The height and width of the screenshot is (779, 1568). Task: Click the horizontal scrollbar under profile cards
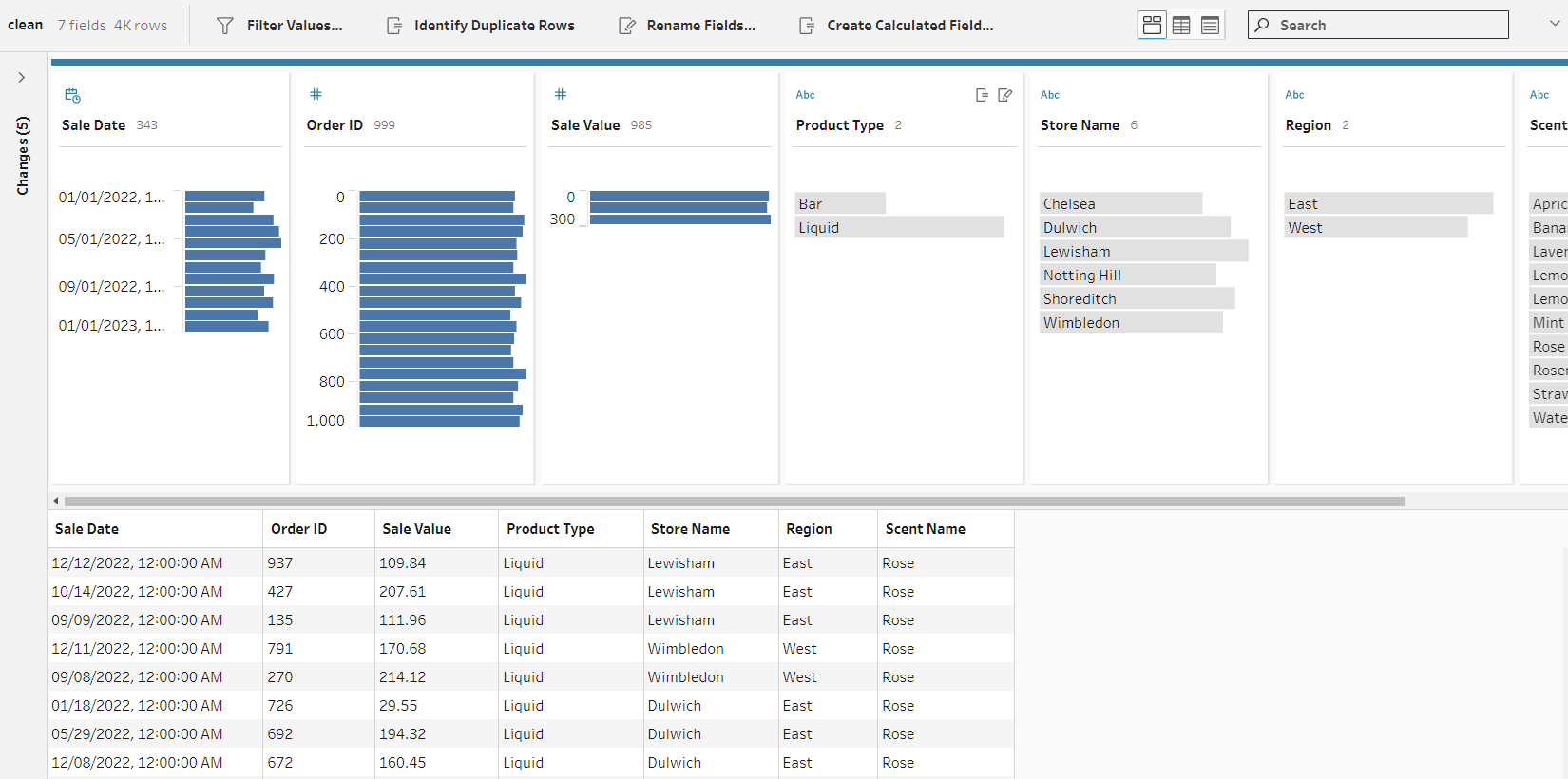tap(734, 501)
